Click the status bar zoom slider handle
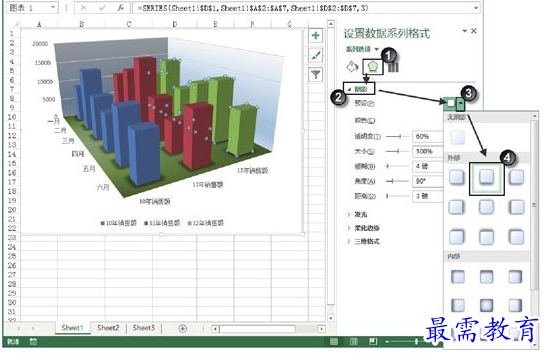547x361 pixels. click(416, 341)
